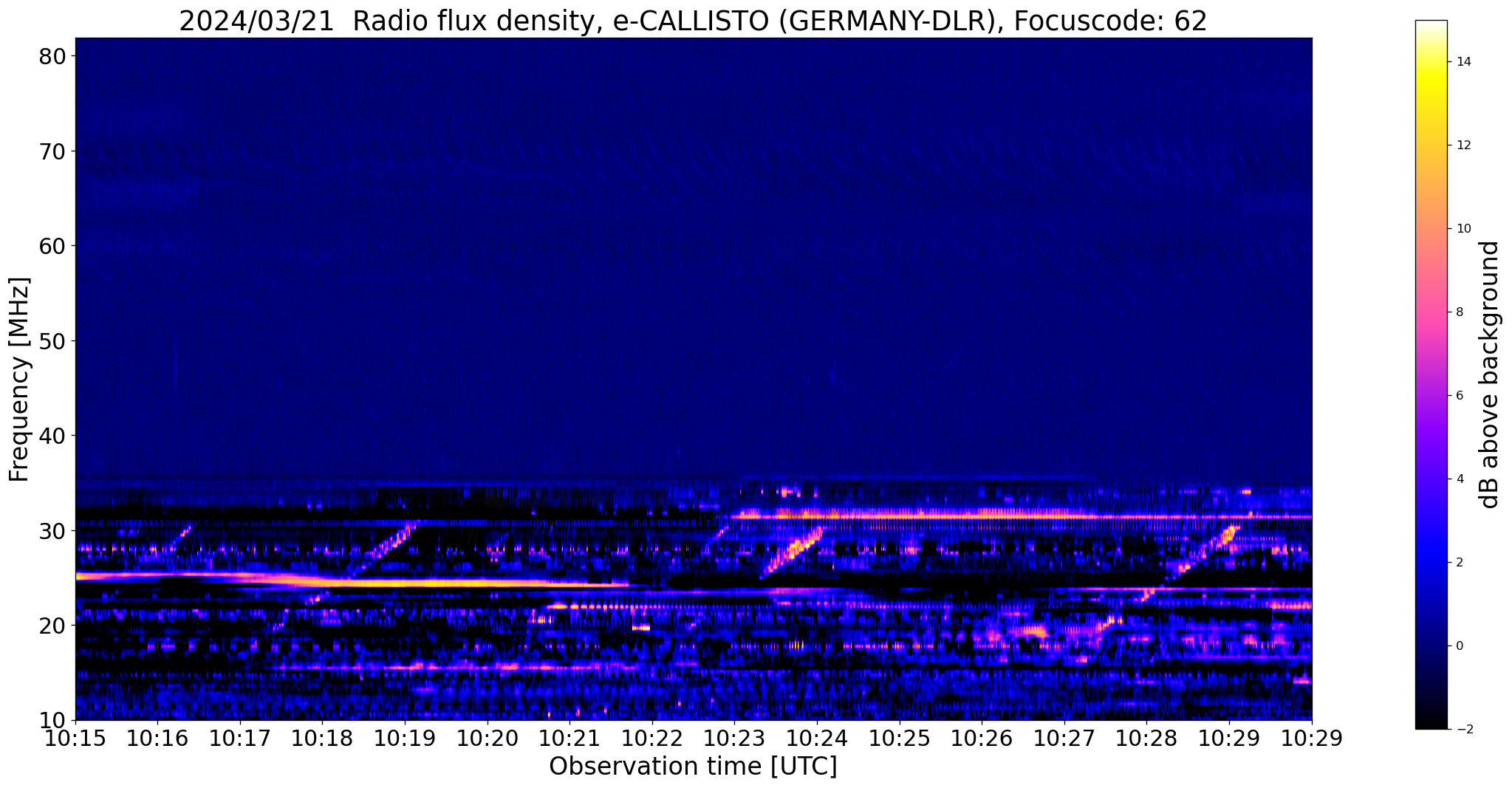Click the 10:28 time tick label
This screenshot has height=788, width=1512.
[x=1146, y=739]
